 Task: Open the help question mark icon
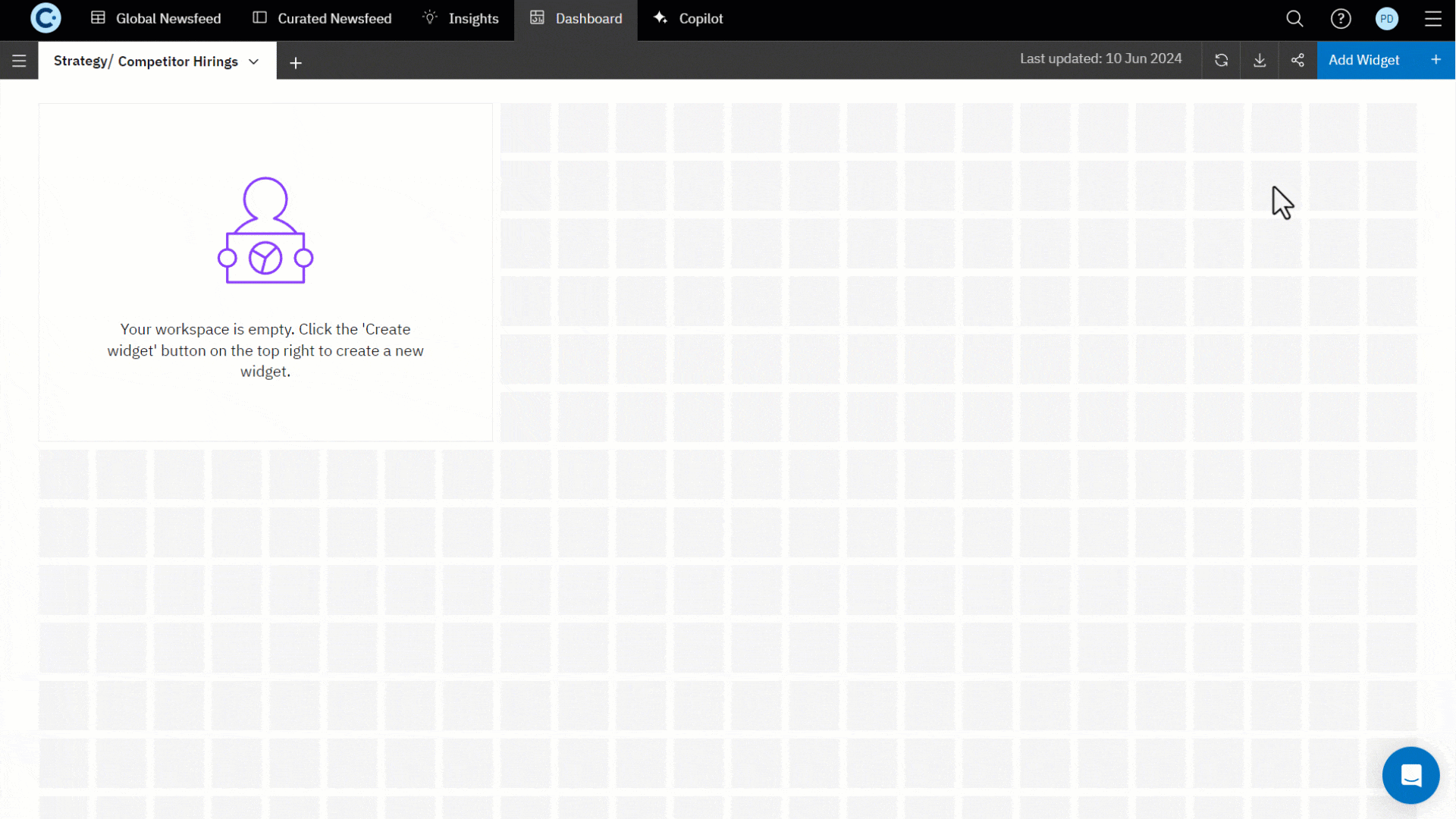[x=1341, y=19]
